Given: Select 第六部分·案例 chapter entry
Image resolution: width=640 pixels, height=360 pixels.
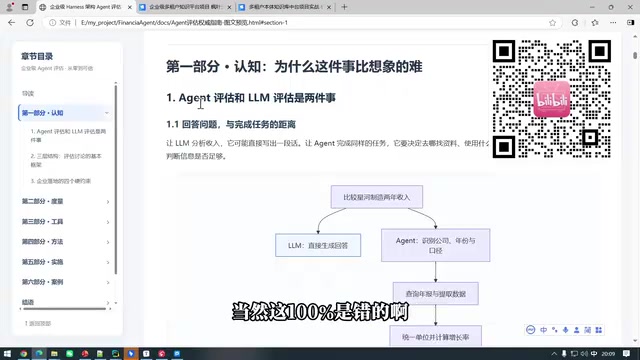Looking at the screenshot, I should pyautogui.click(x=42, y=282).
